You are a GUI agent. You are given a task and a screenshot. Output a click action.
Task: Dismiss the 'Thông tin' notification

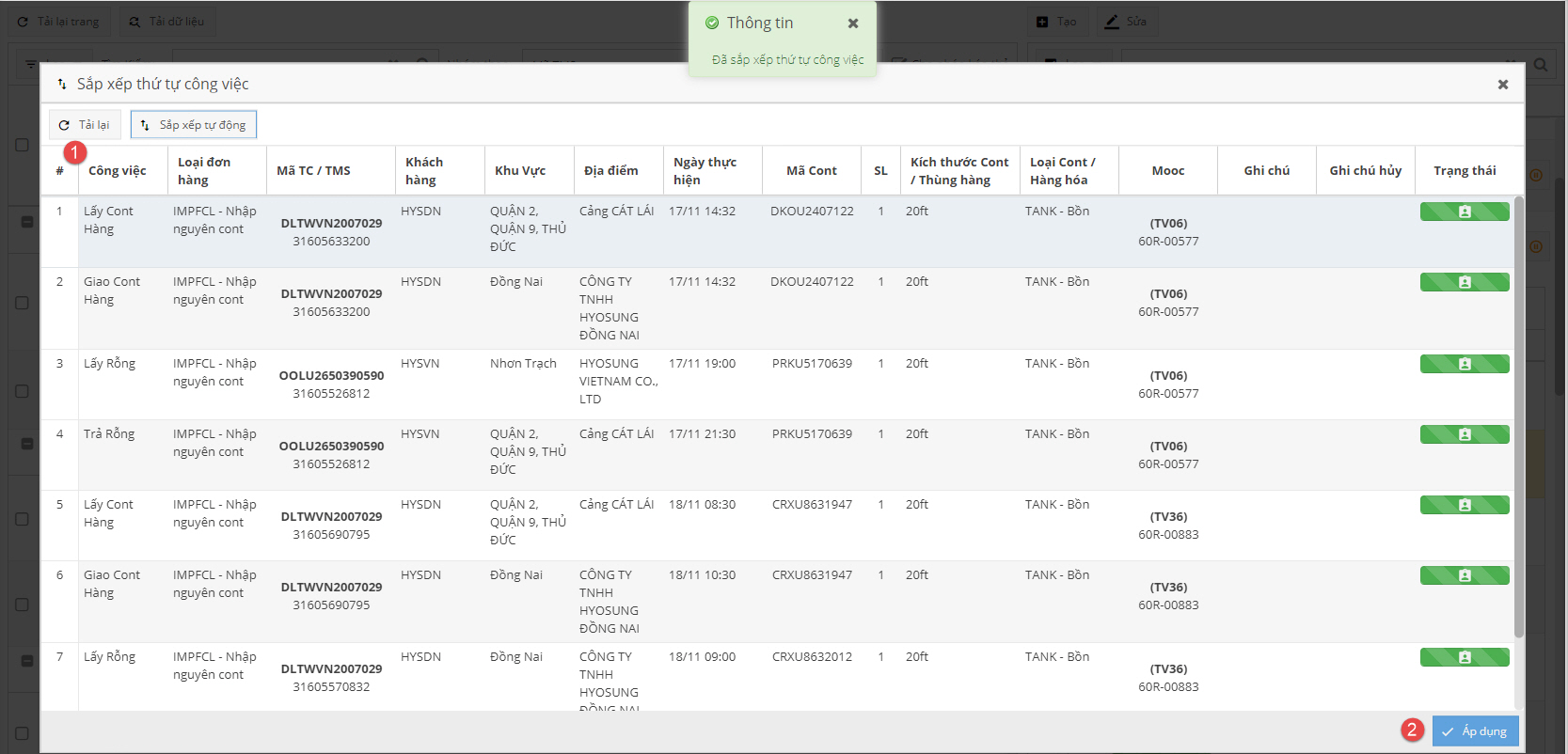pos(853,24)
